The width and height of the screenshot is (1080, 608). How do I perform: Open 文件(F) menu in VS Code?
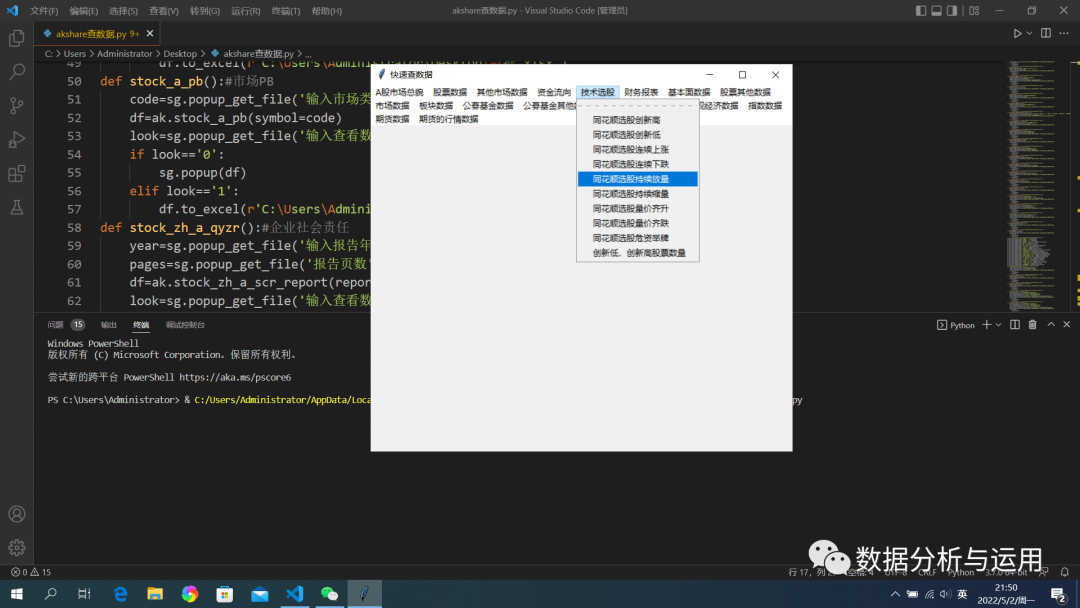pos(44,11)
